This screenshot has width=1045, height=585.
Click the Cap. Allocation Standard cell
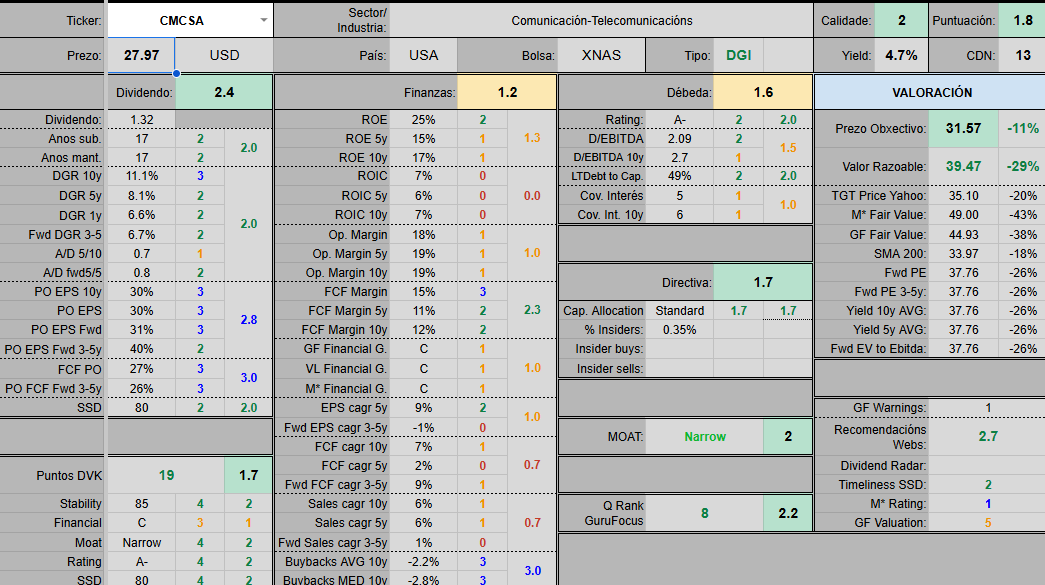pos(680,311)
